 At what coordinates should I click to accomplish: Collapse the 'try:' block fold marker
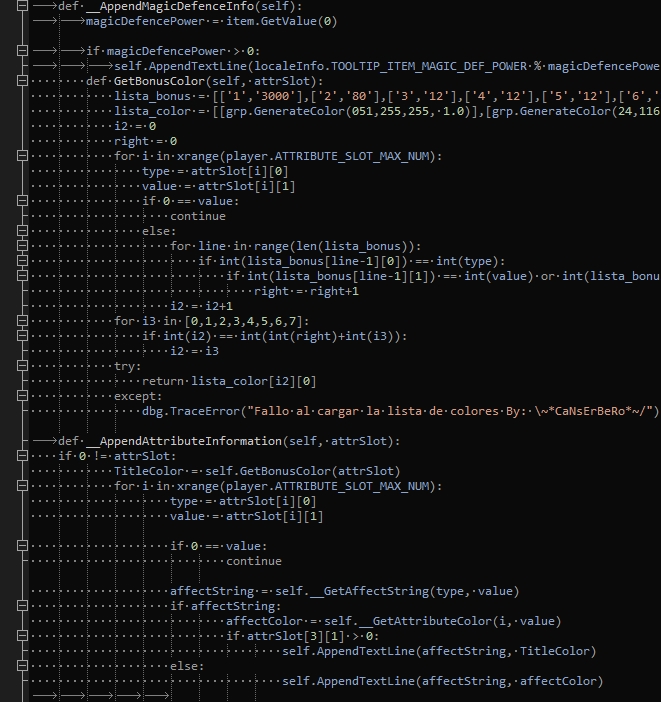22,366
